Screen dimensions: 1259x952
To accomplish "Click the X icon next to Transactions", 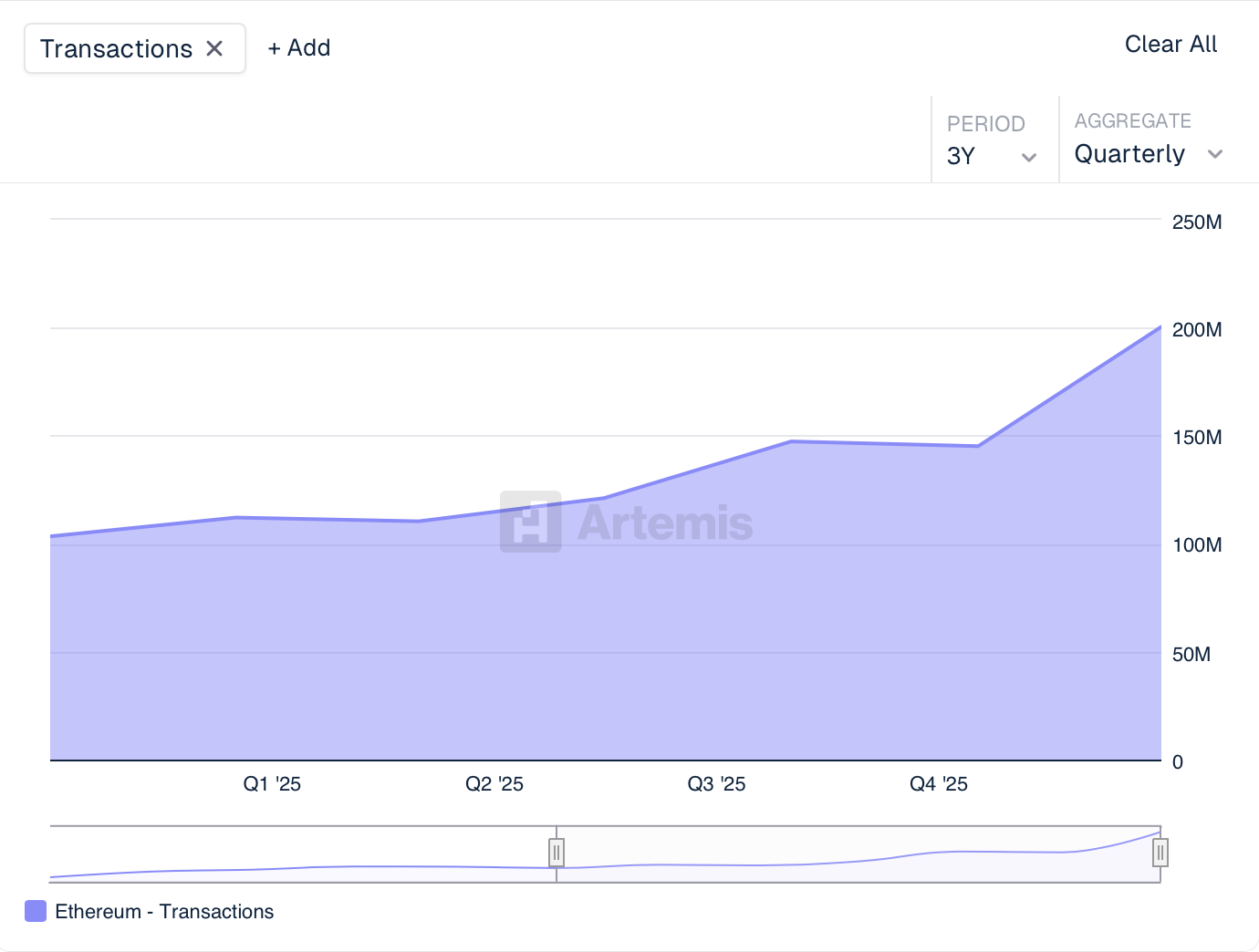I will (215, 48).
